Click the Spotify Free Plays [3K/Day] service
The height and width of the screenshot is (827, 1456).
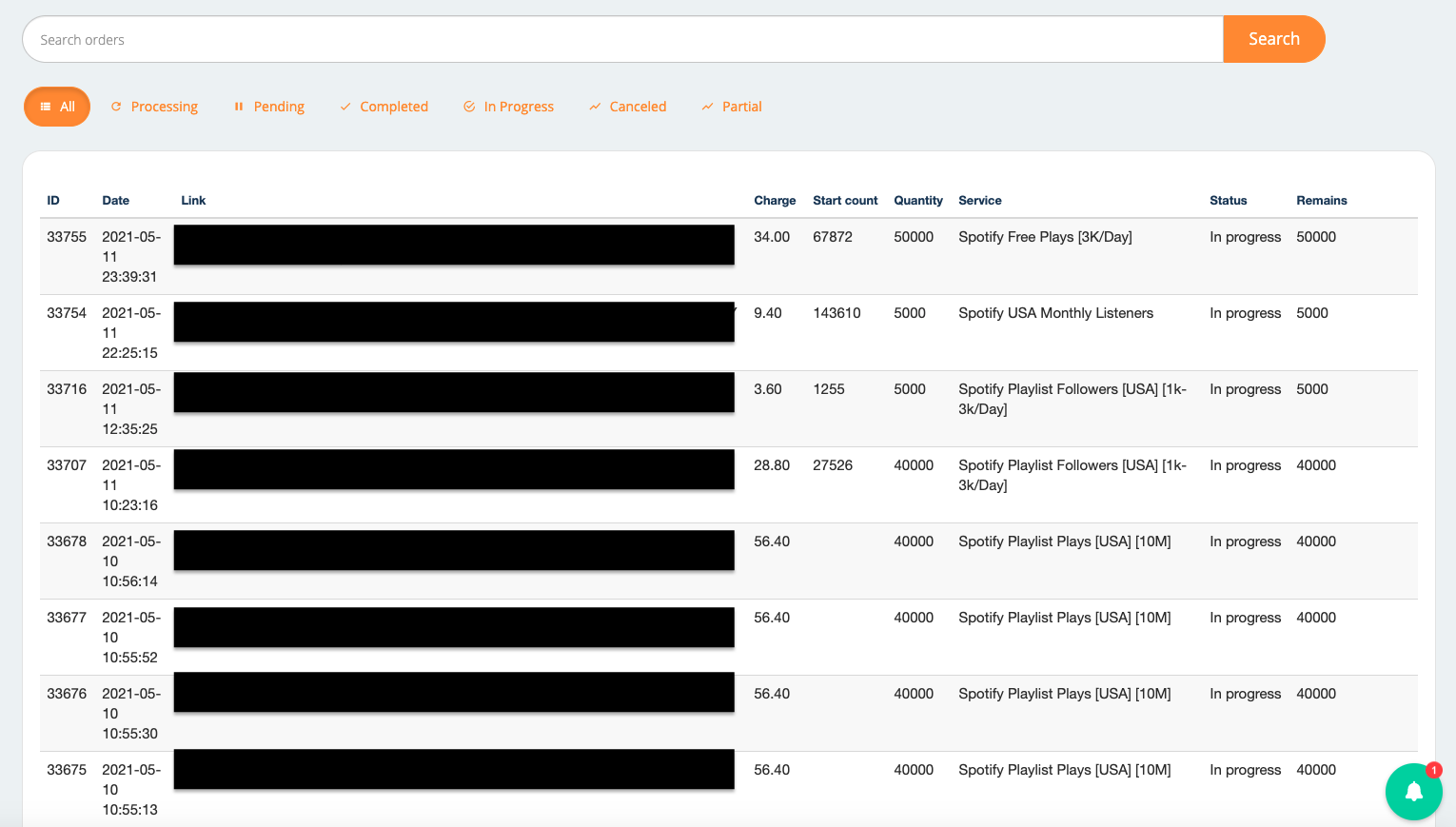tap(1045, 237)
